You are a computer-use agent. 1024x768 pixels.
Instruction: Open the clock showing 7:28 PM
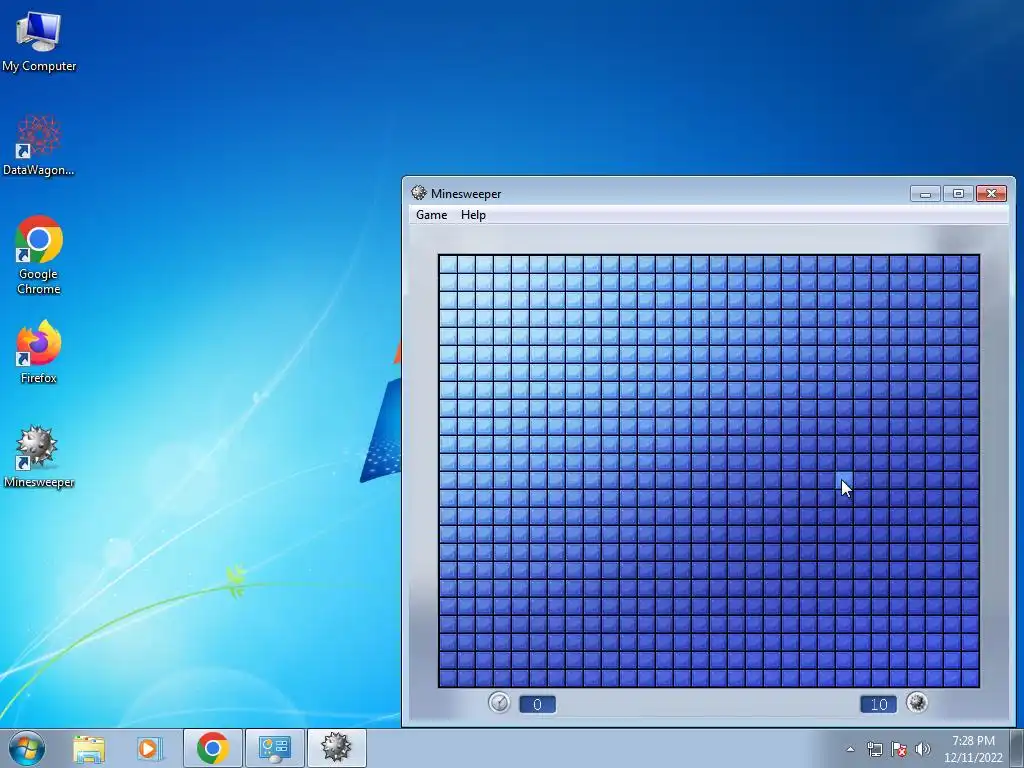pyautogui.click(x=973, y=749)
